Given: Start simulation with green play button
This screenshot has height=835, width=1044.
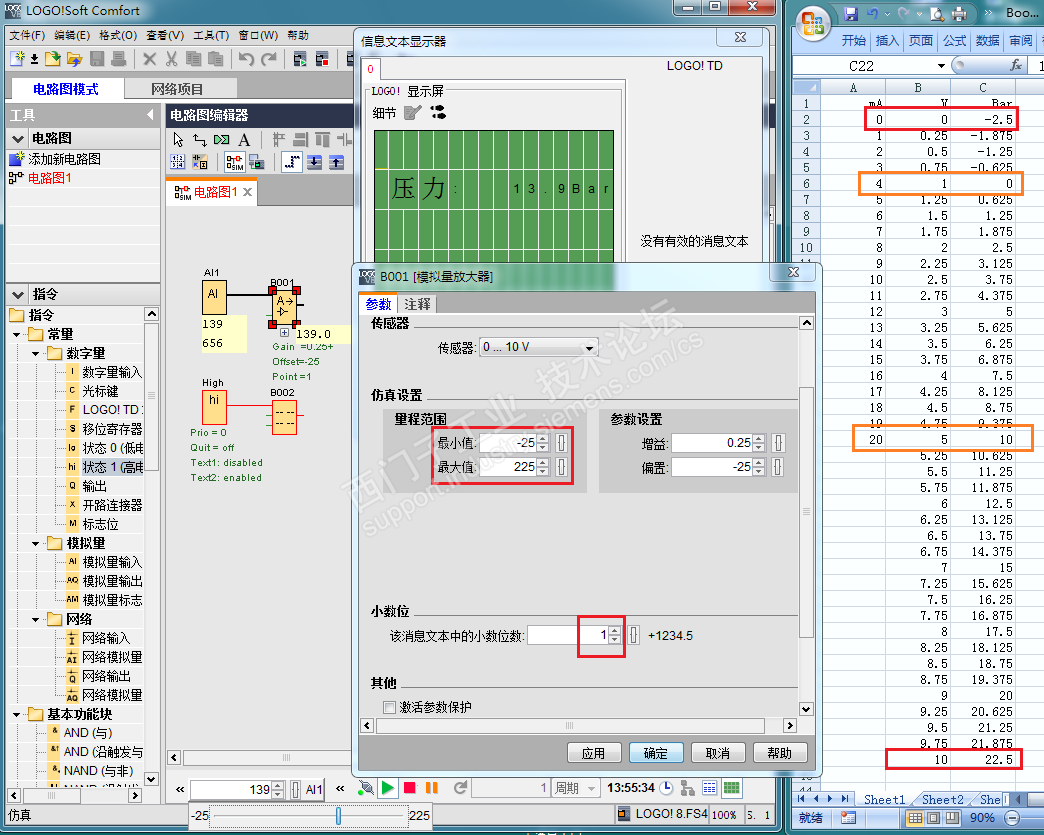Looking at the screenshot, I should [x=388, y=788].
